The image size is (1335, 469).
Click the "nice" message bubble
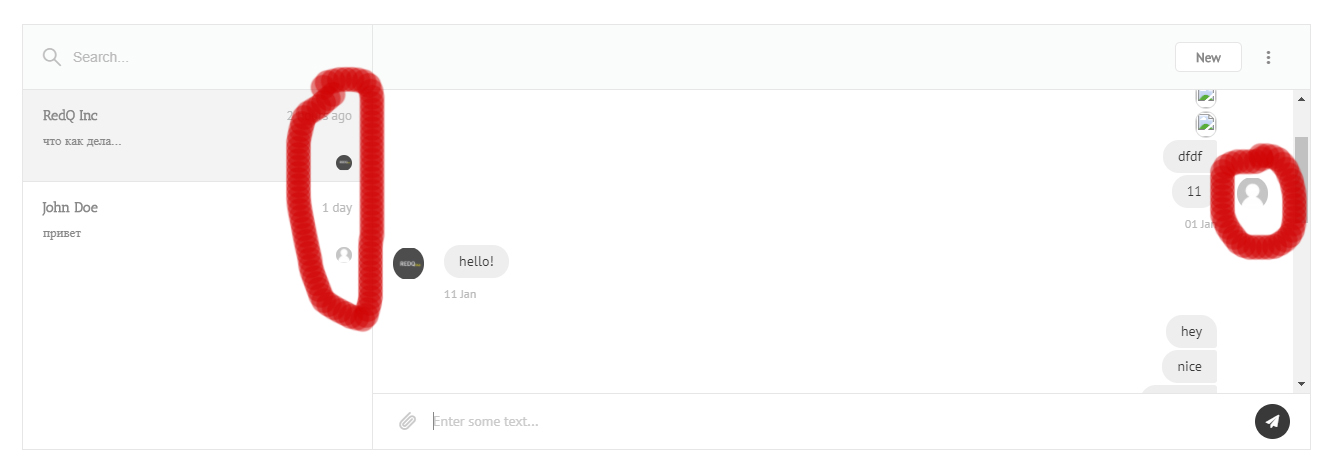(x=1189, y=366)
